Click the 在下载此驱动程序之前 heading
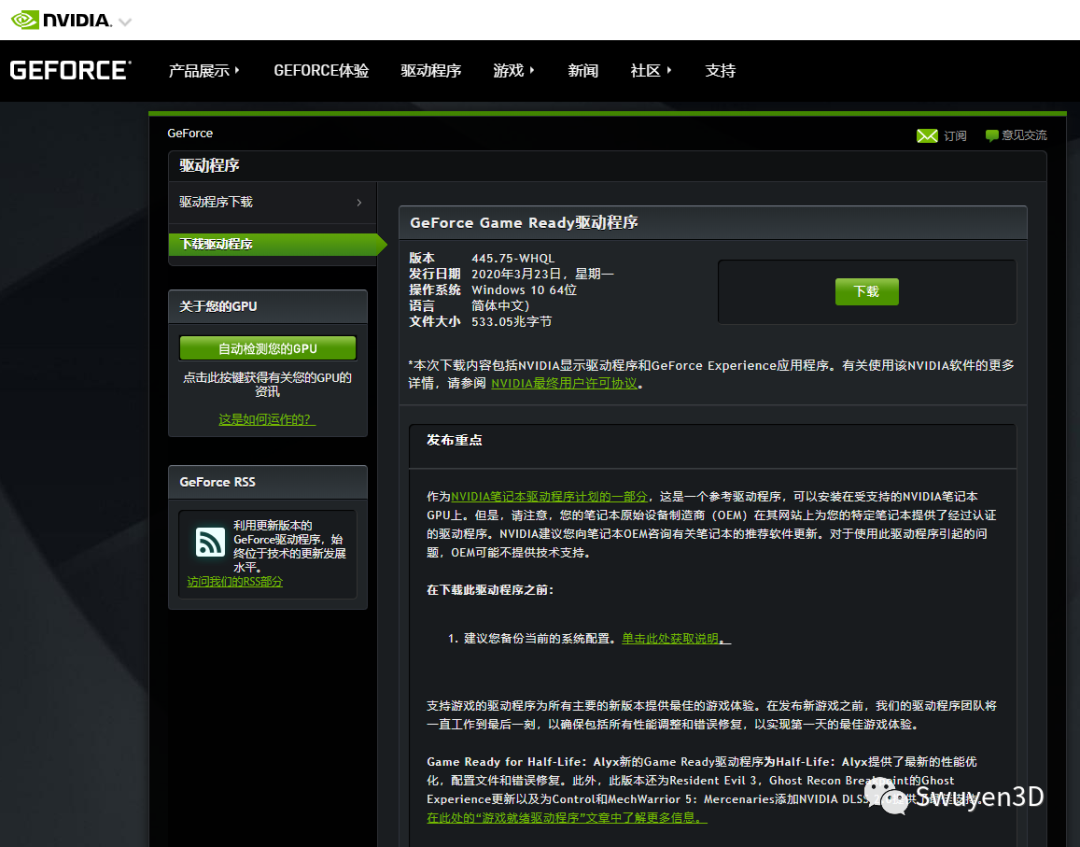Image resolution: width=1080 pixels, height=847 pixels. 490,590
